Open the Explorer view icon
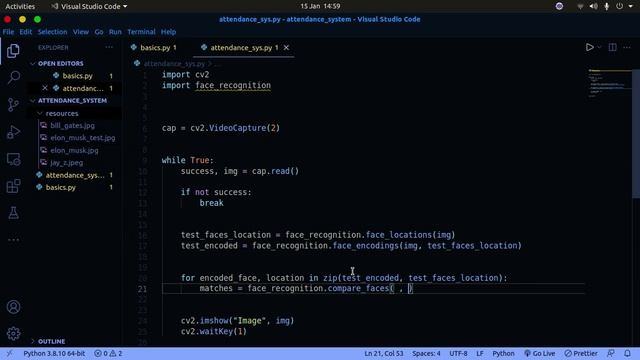The height and width of the screenshot is (360, 640). pyautogui.click(x=13, y=51)
